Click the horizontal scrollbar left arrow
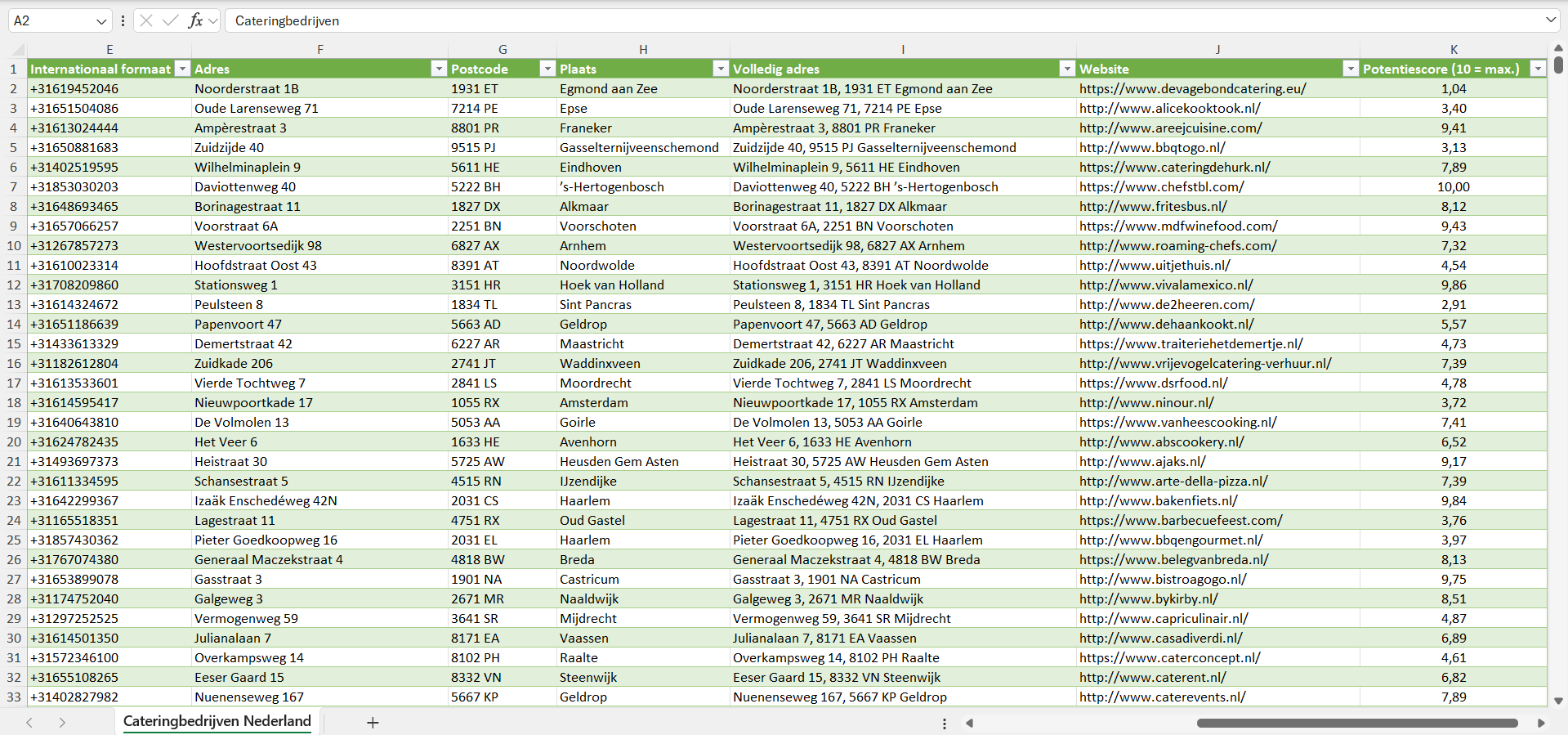The image size is (1568, 735). (970, 723)
